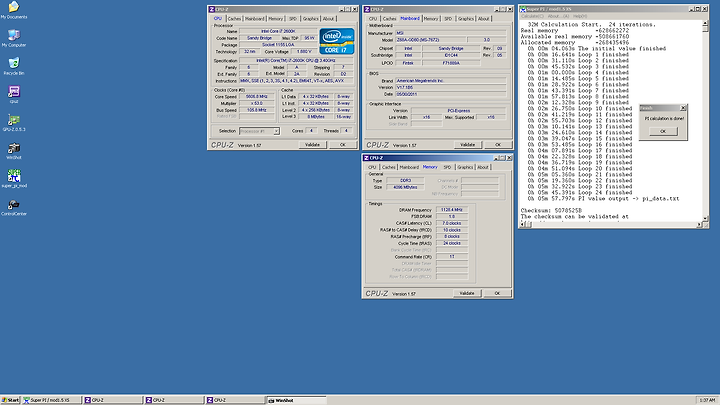Open the Calculate menu in Super PI

531,16
